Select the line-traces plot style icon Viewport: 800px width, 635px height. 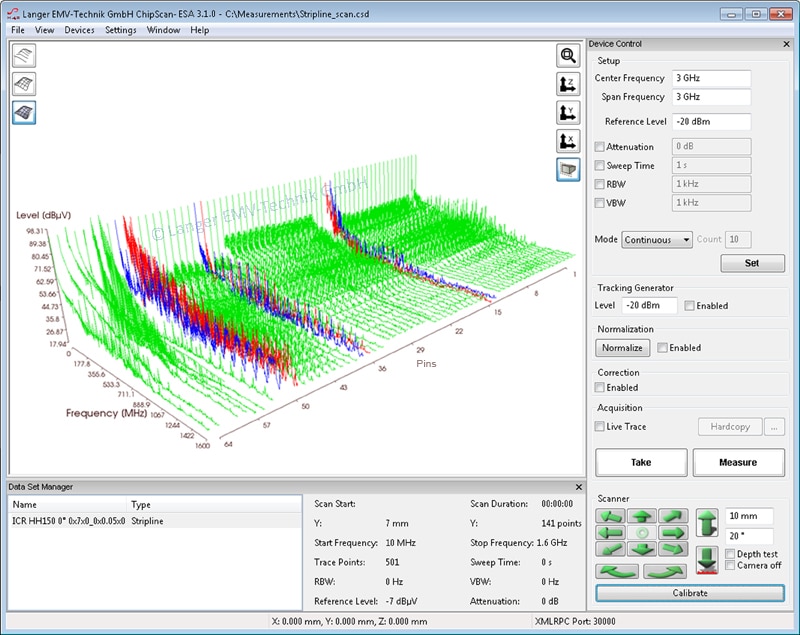click(24, 56)
